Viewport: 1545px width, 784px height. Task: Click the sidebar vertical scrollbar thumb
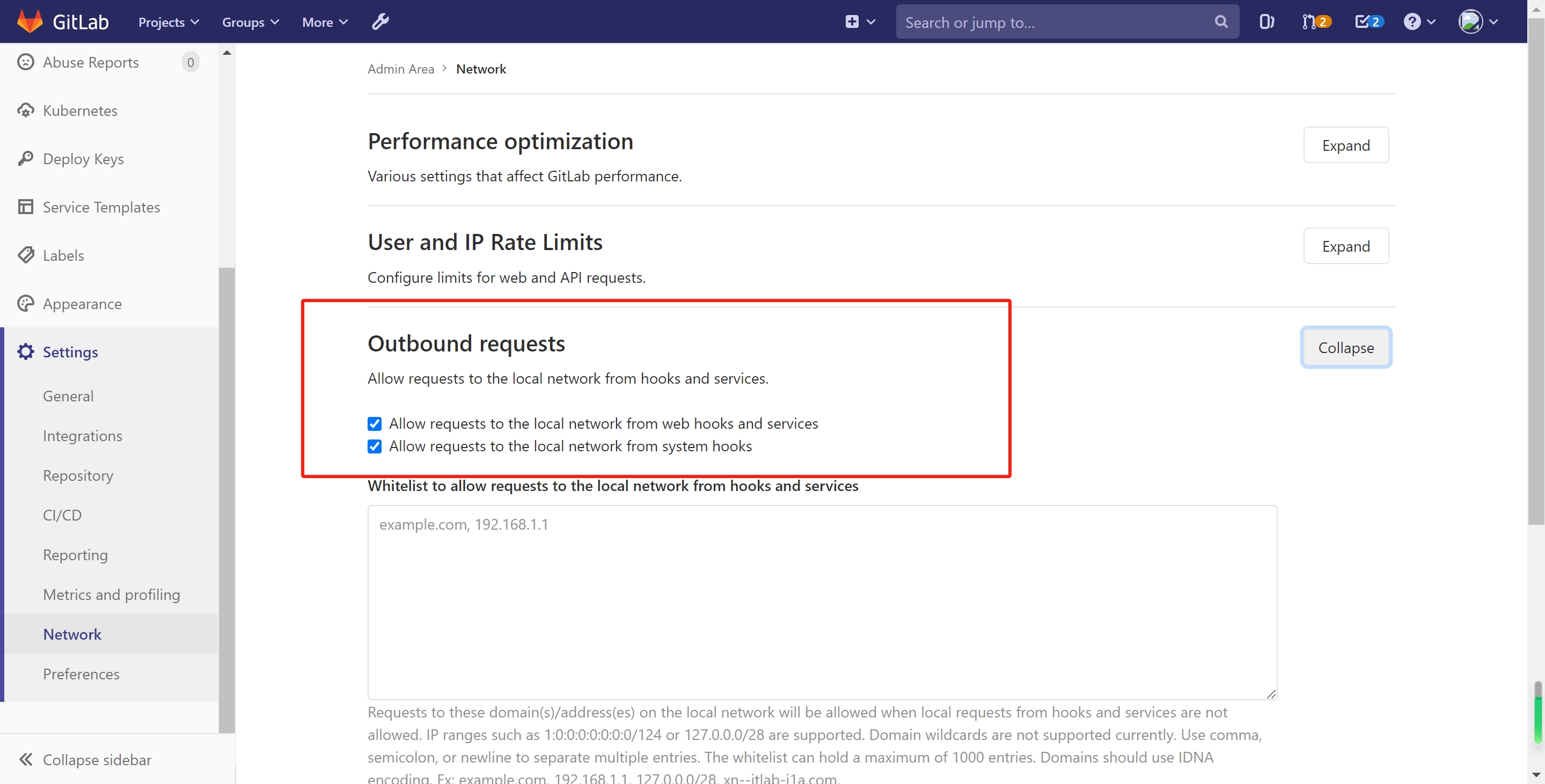(x=226, y=498)
